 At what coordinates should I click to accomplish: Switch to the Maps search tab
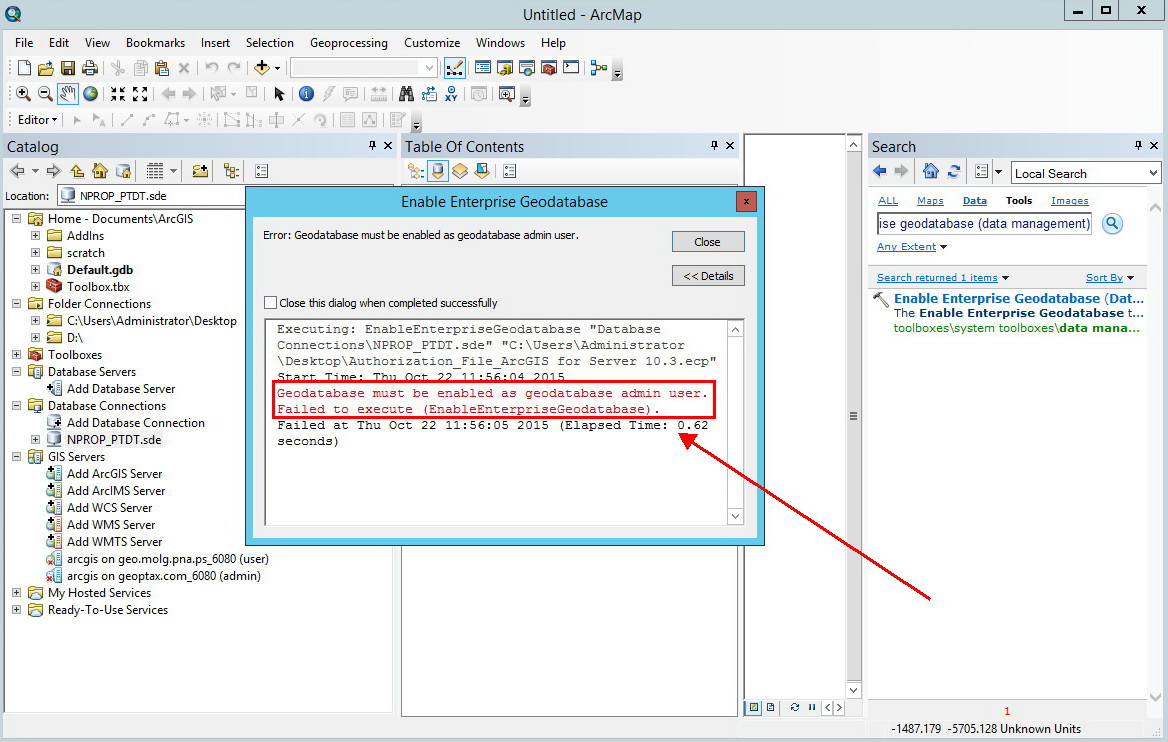(x=930, y=200)
